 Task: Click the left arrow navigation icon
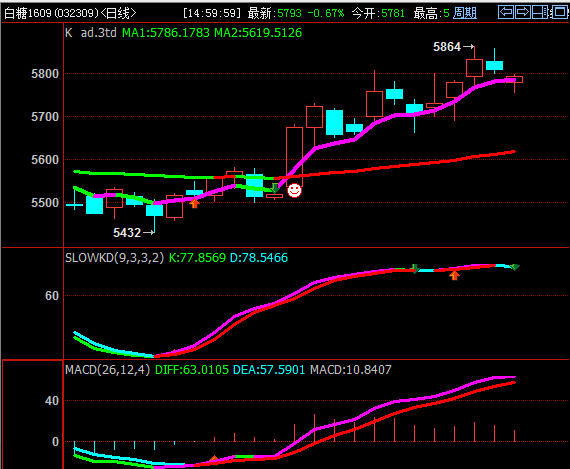pyautogui.click(x=506, y=12)
